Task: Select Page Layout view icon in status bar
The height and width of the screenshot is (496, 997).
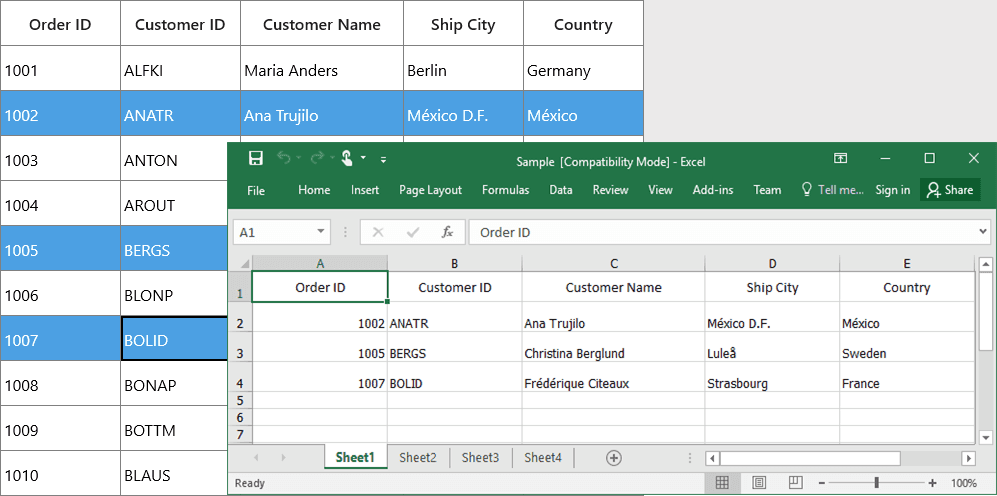Action: click(759, 483)
